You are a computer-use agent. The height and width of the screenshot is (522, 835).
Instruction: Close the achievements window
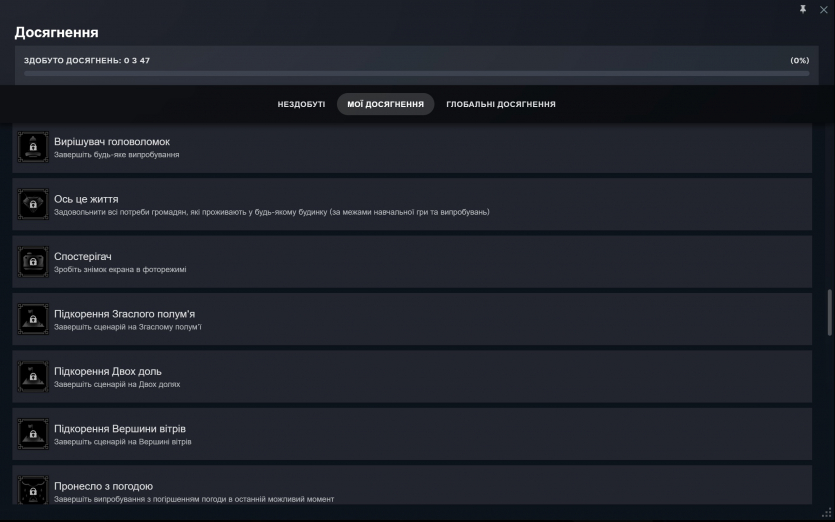[x=823, y=9]
